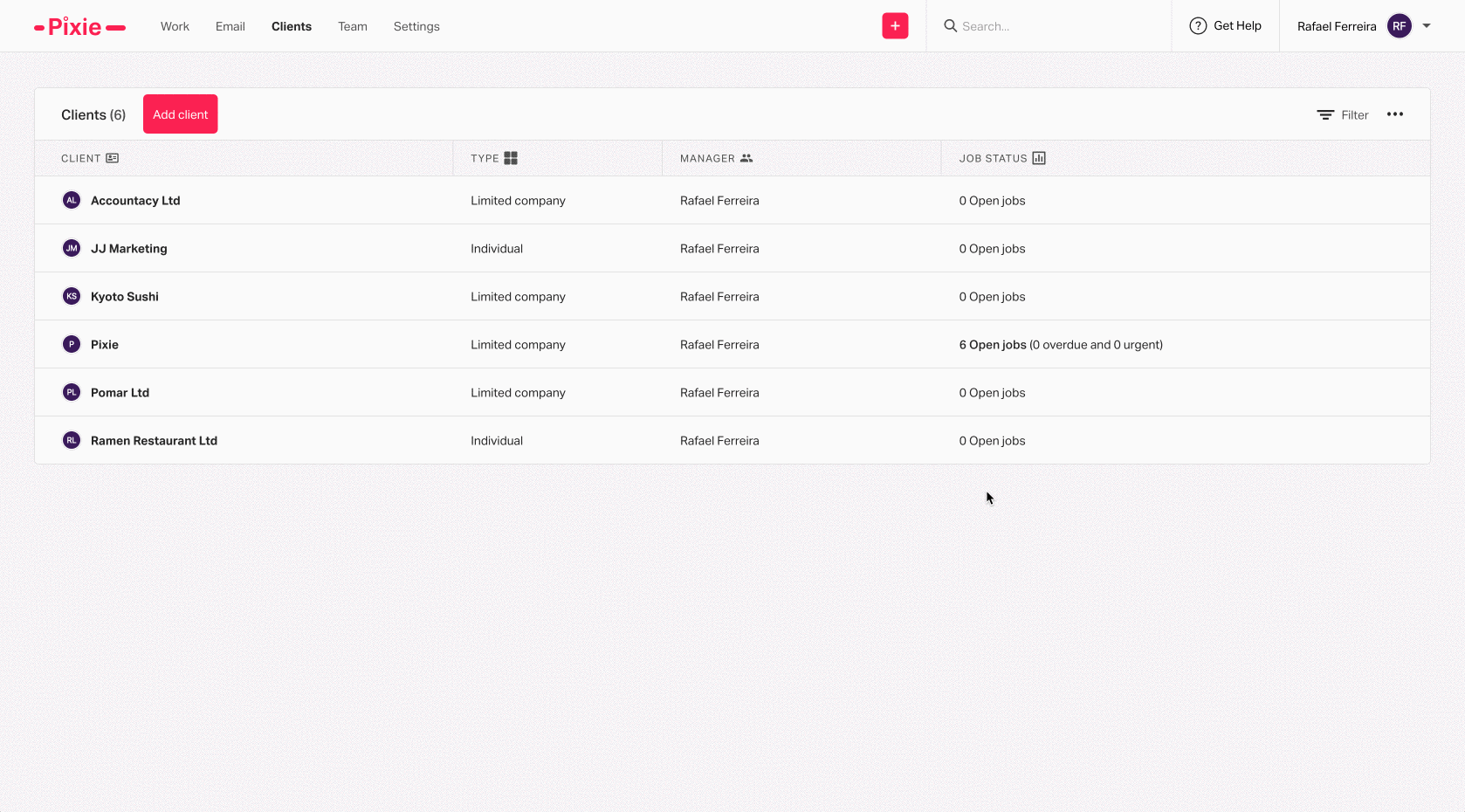
Task: Click the pink plus create button
Action: pyautogui.click(x=895, y=26)
